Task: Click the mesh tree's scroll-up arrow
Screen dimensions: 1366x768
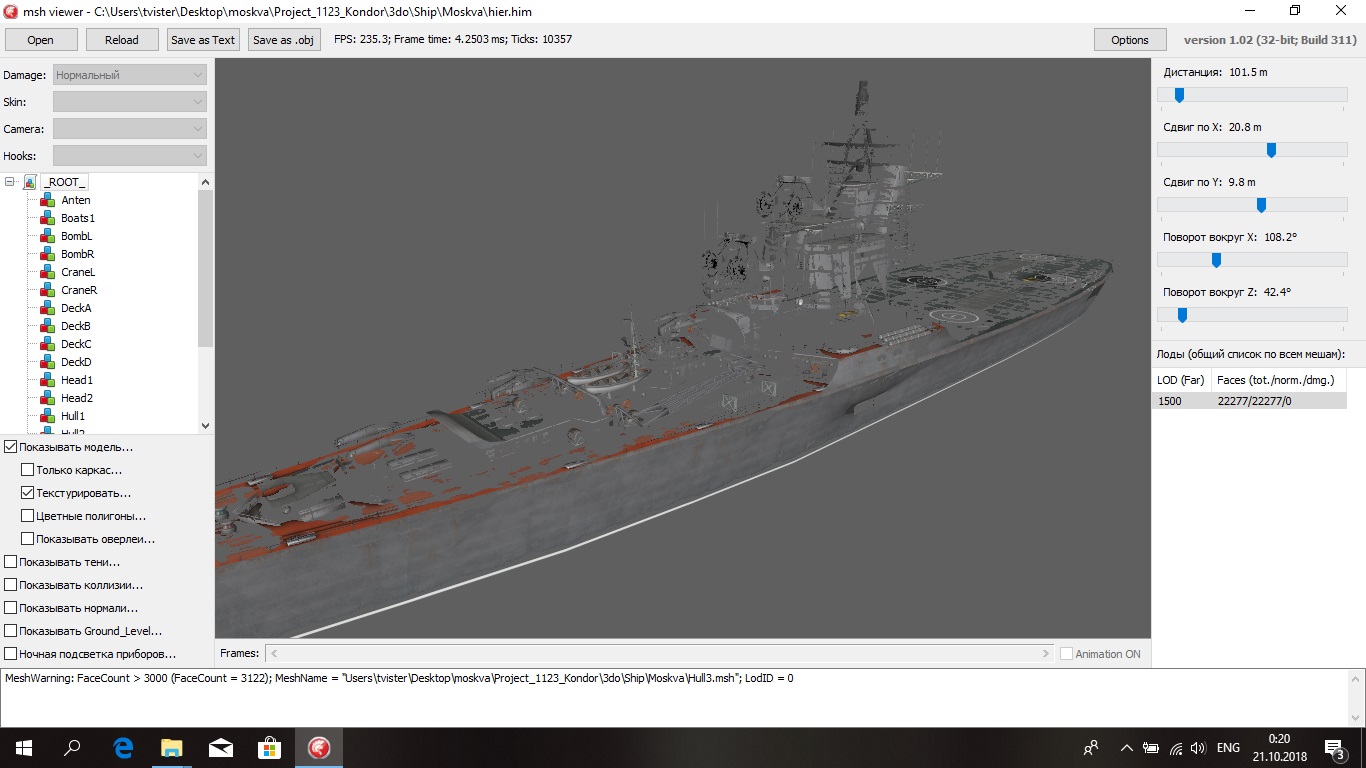Action: (206, 182)
